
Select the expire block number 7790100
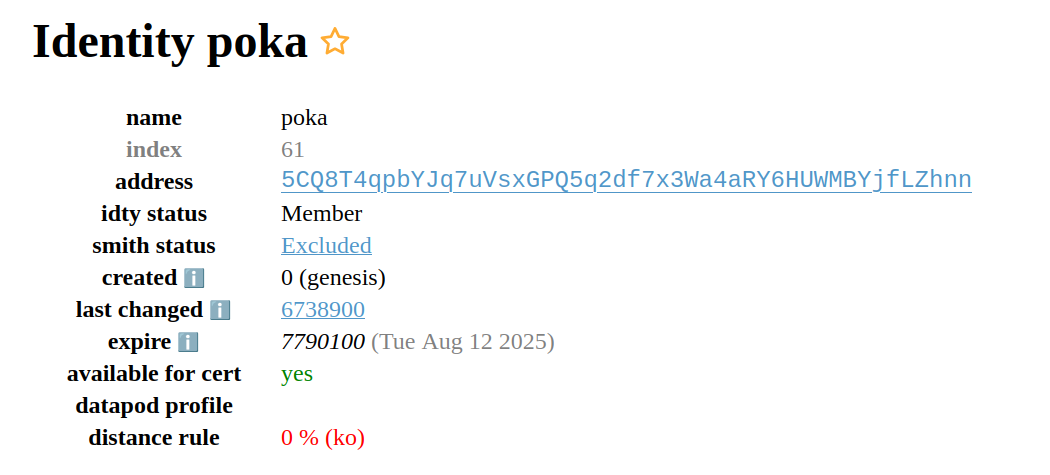coord(323,342)
